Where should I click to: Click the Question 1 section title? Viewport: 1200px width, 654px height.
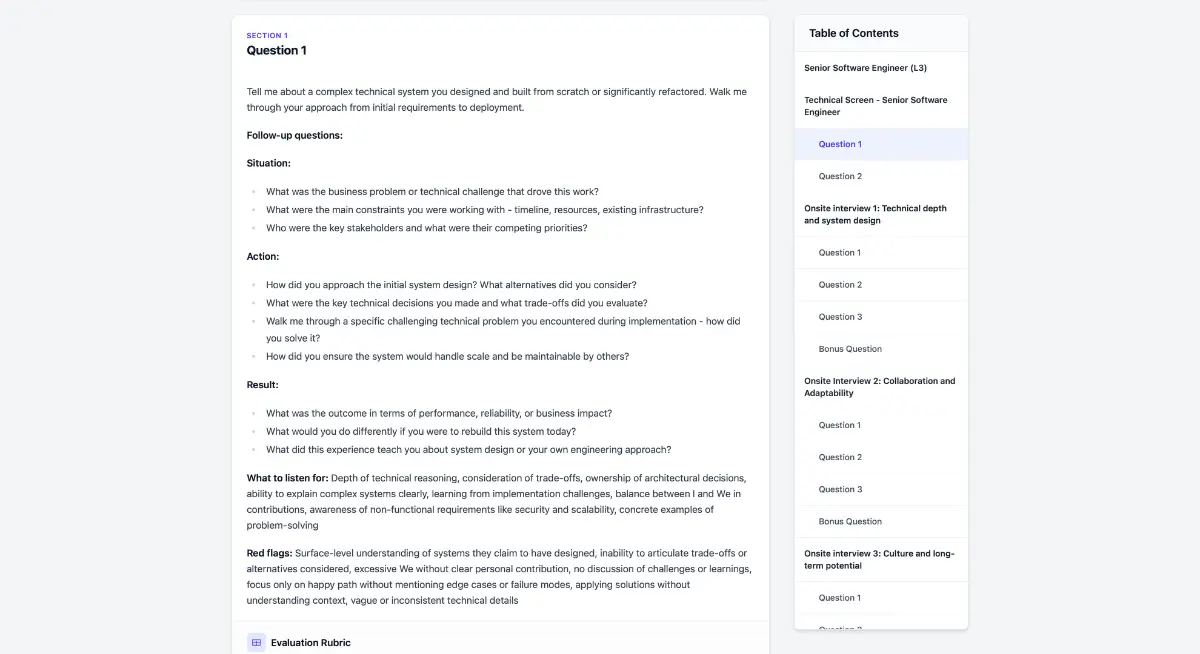277,50
